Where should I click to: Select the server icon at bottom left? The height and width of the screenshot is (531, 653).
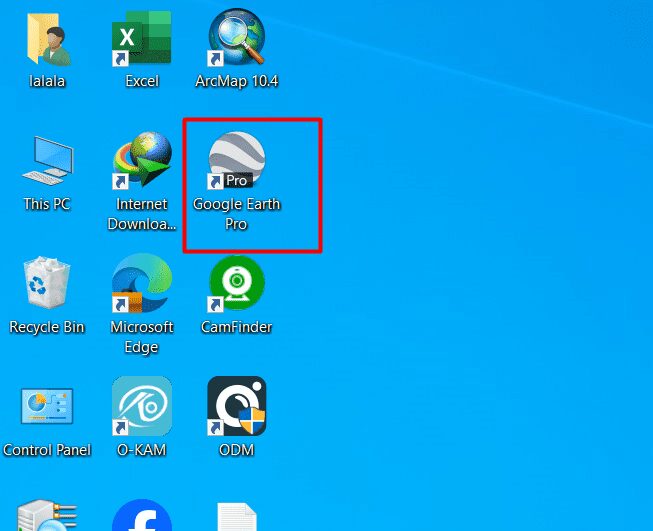(47, 516)
